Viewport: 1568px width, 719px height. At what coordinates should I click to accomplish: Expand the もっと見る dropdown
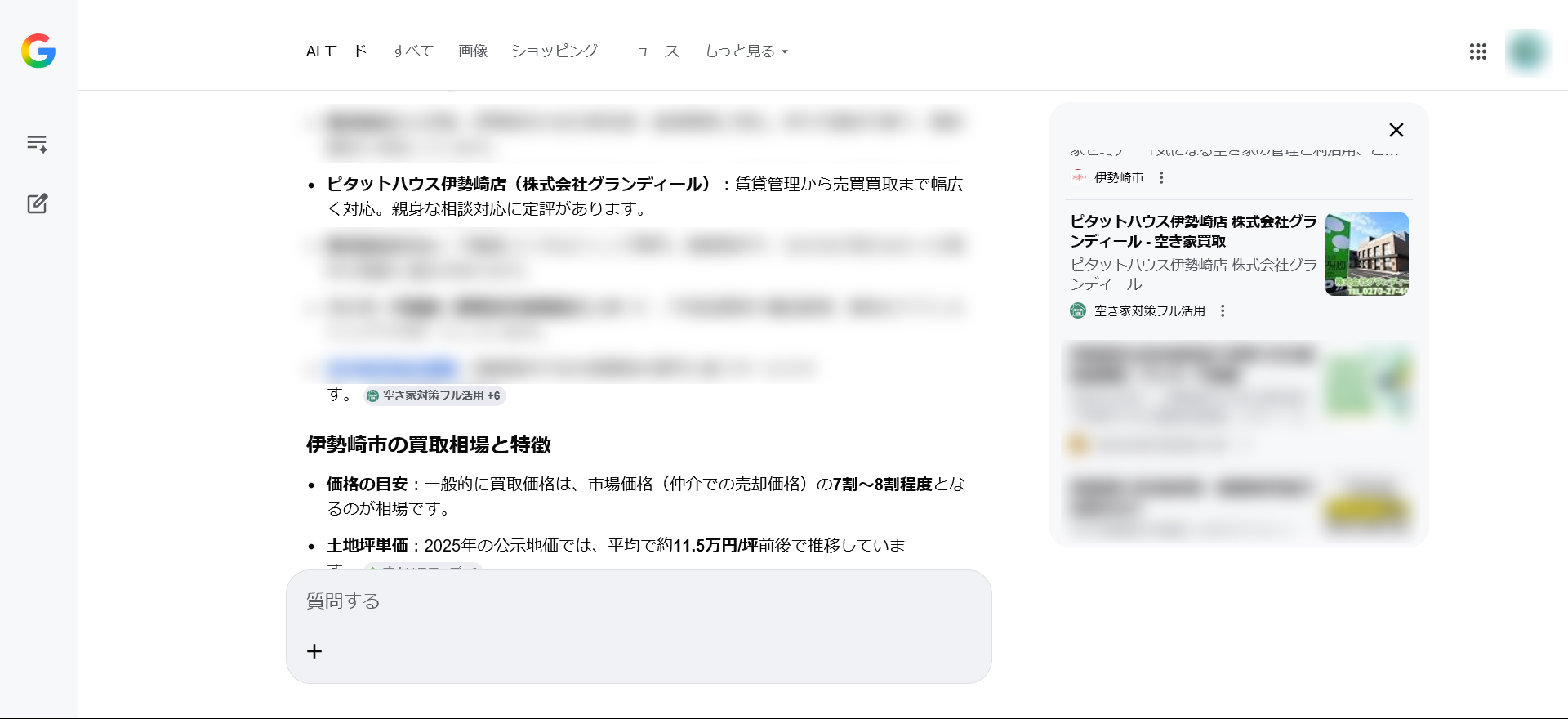tap(745, 51)
